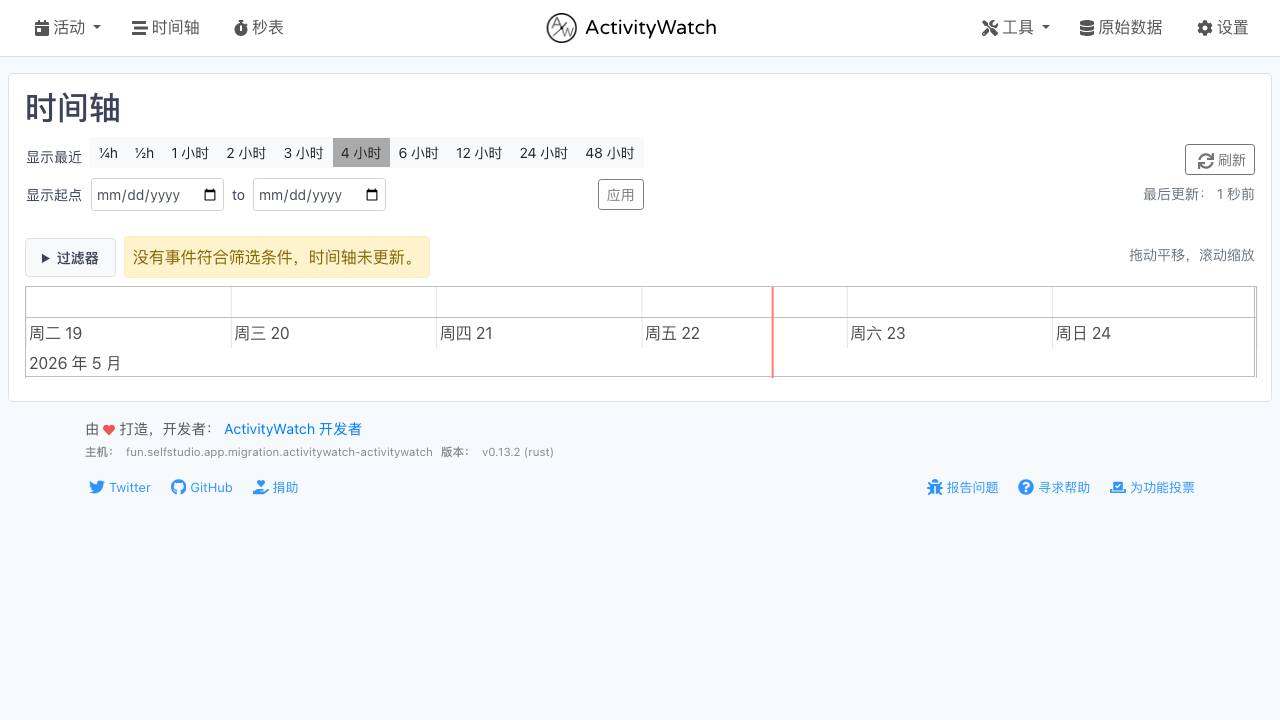Viewport: 1280px width, 720px height.
Task: Click the 应用 apply button
Action: tap(621, 195)
